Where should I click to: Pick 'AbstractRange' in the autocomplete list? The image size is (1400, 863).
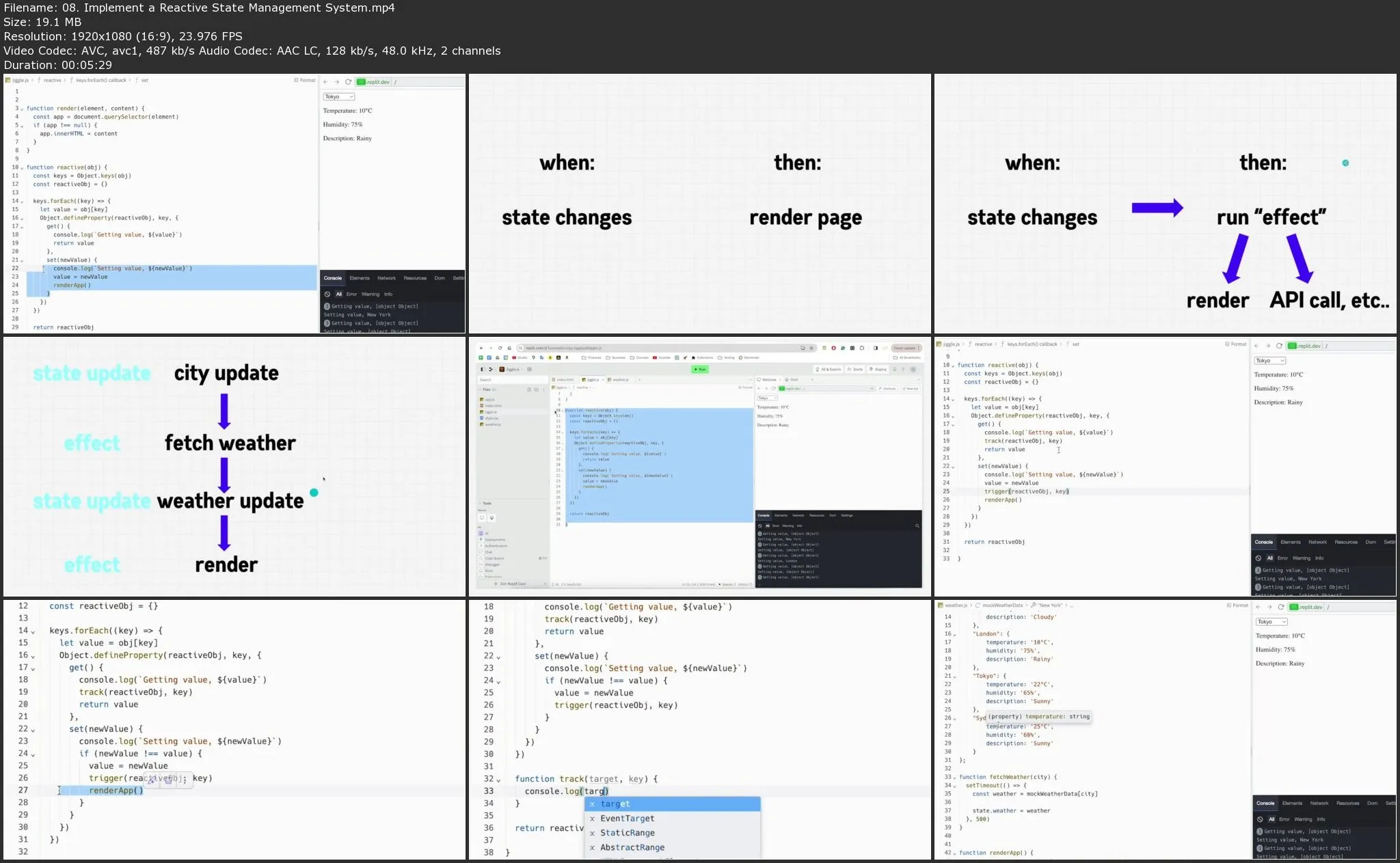click(632, 847)
